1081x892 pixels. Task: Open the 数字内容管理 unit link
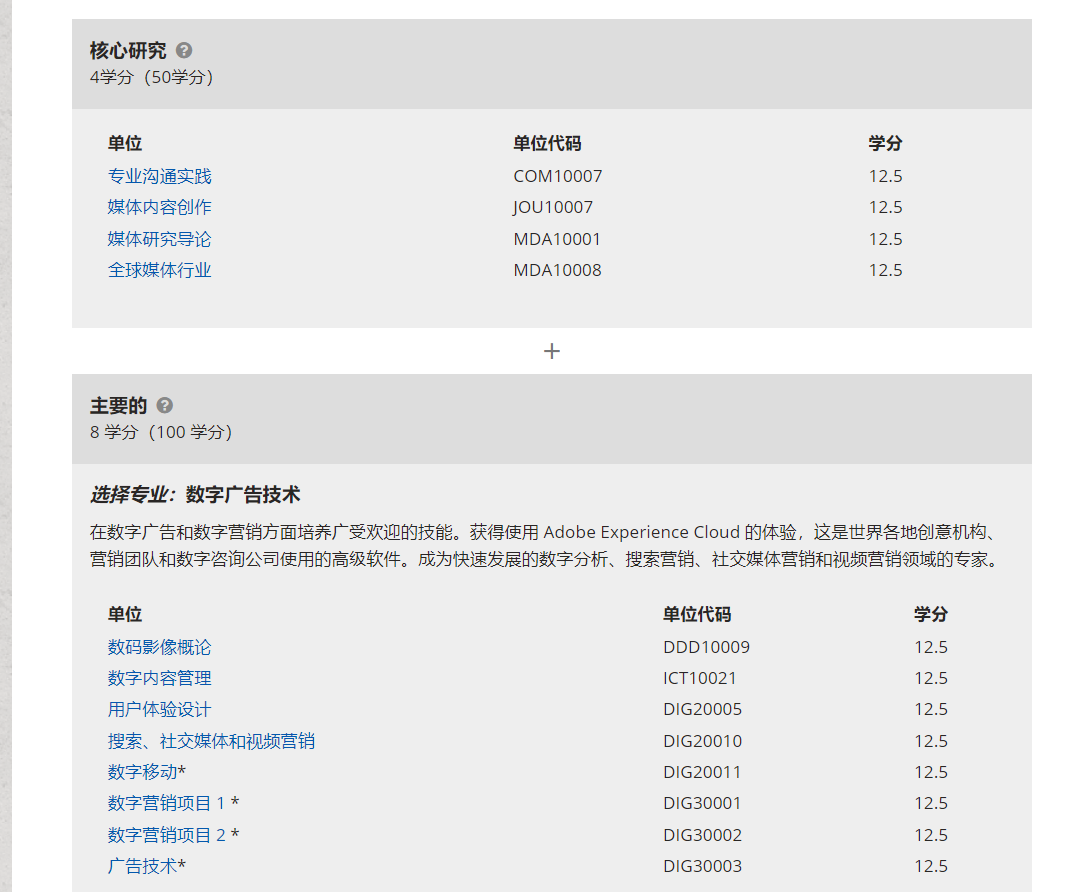160,678
